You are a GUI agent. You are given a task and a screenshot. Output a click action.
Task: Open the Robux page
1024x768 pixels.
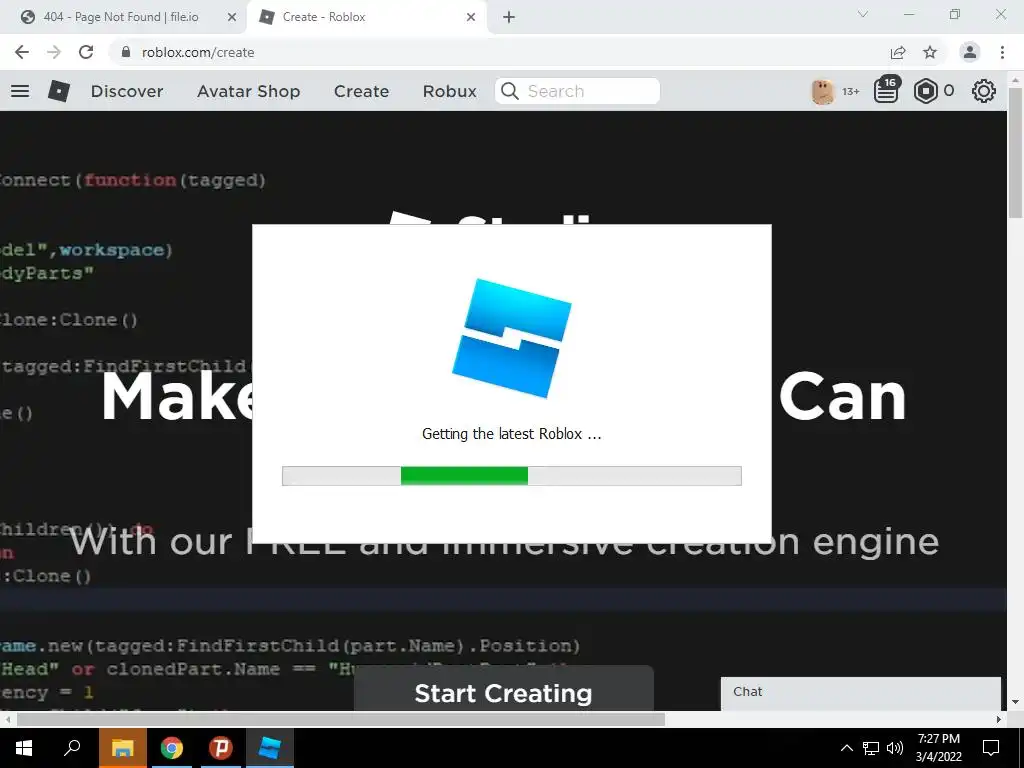point(449,91)
